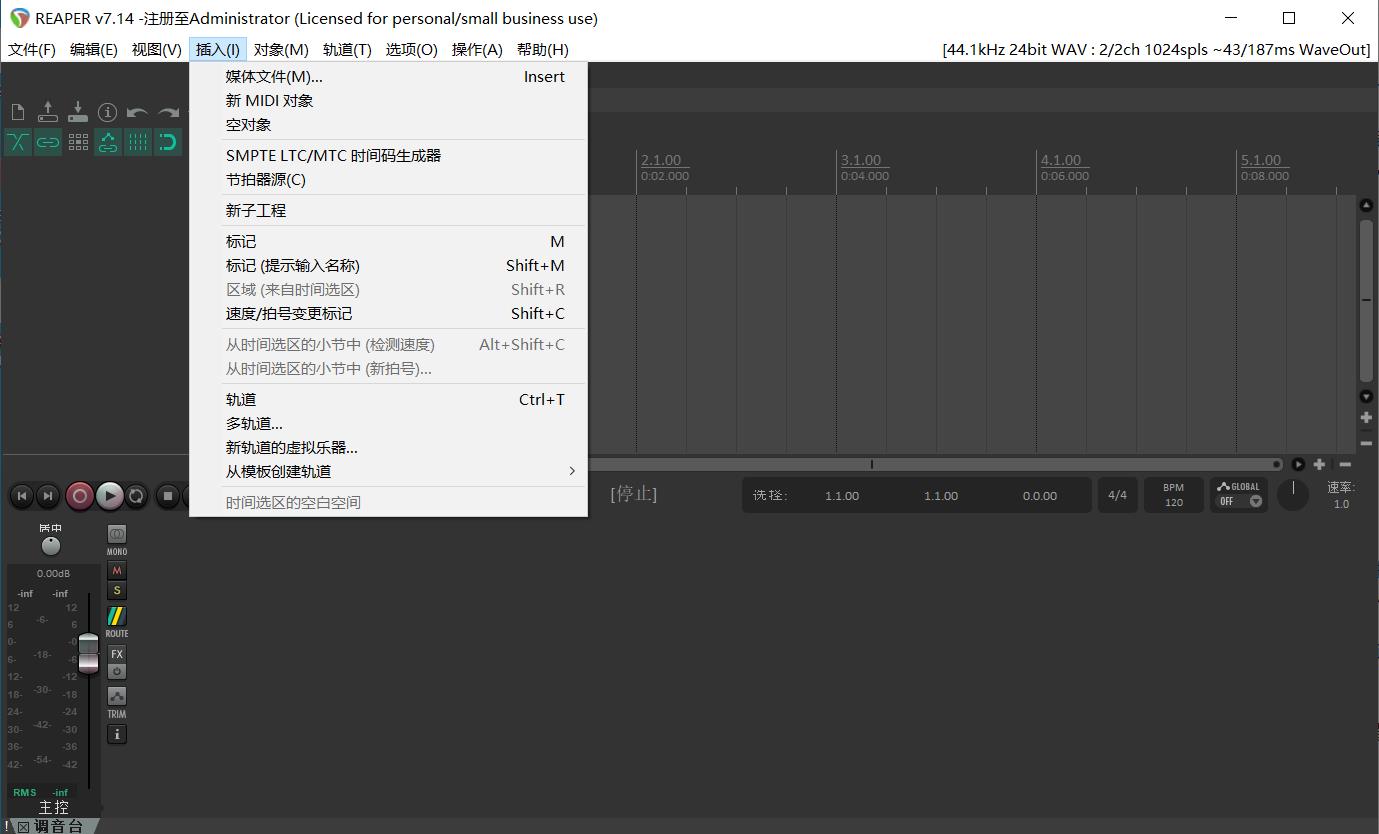Click the vertical scrollbar up arrow

coord(1366,205)
